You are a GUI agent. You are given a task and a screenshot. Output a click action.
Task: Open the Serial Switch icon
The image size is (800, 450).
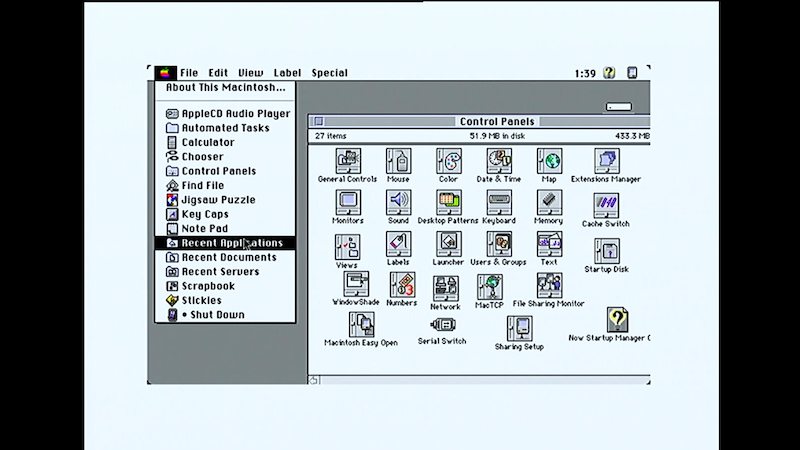(443, 324)
